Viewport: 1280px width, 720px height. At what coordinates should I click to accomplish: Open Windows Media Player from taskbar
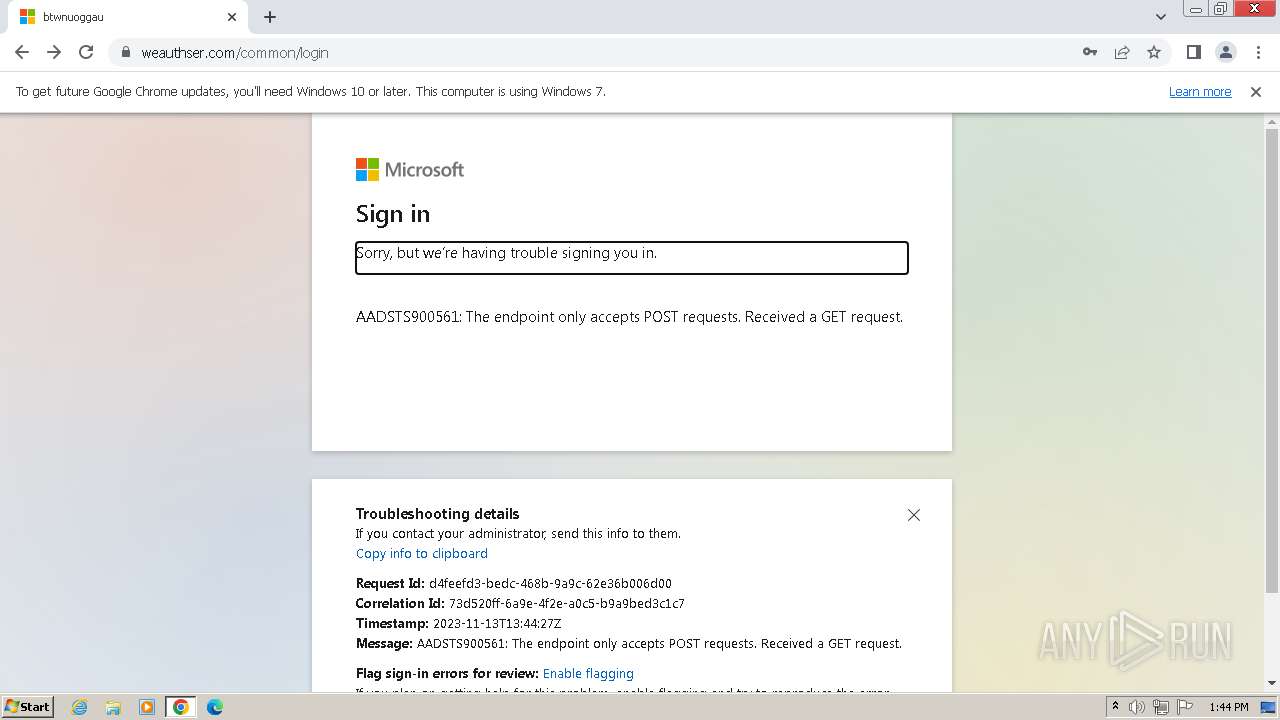pos(147,707)
